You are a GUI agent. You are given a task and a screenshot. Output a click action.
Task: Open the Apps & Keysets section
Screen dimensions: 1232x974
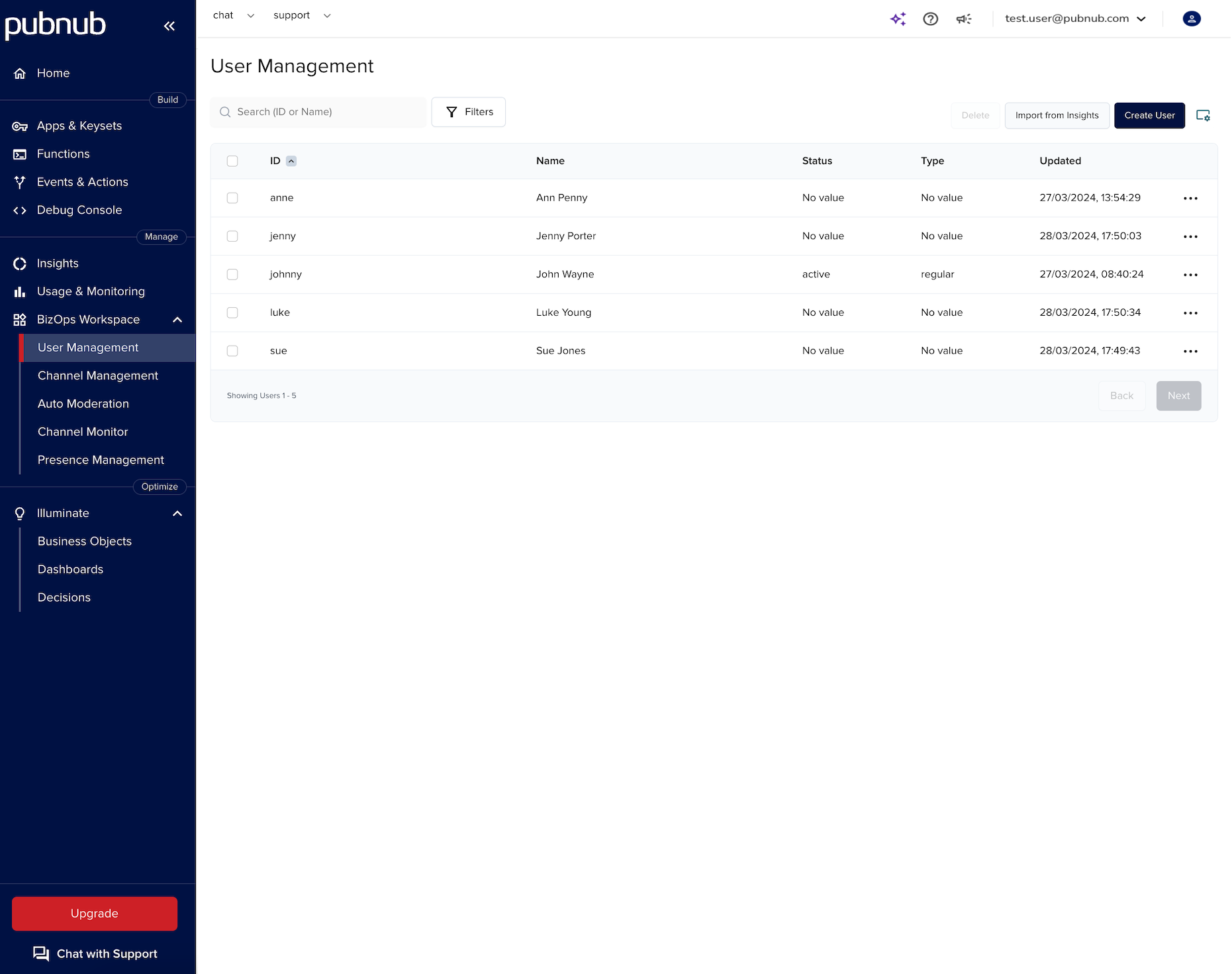pos(79,126)
